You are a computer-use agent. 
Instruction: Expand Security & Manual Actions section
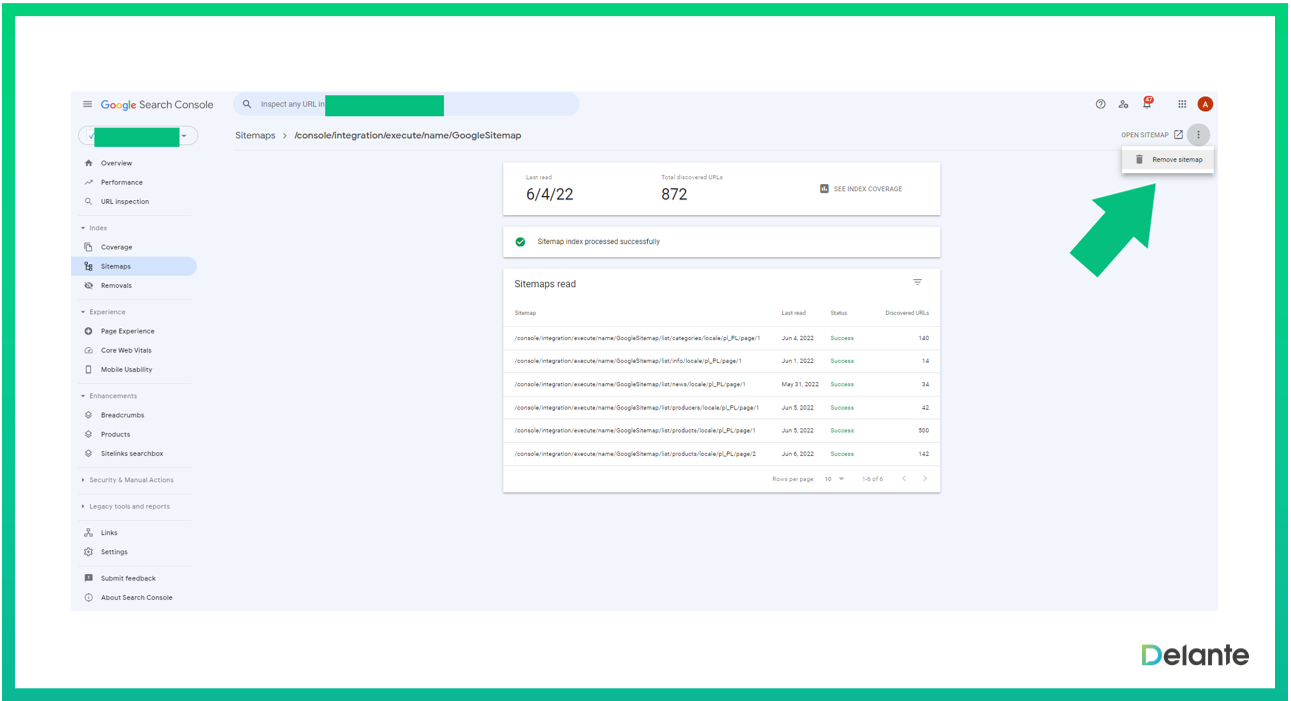[130, 480]
